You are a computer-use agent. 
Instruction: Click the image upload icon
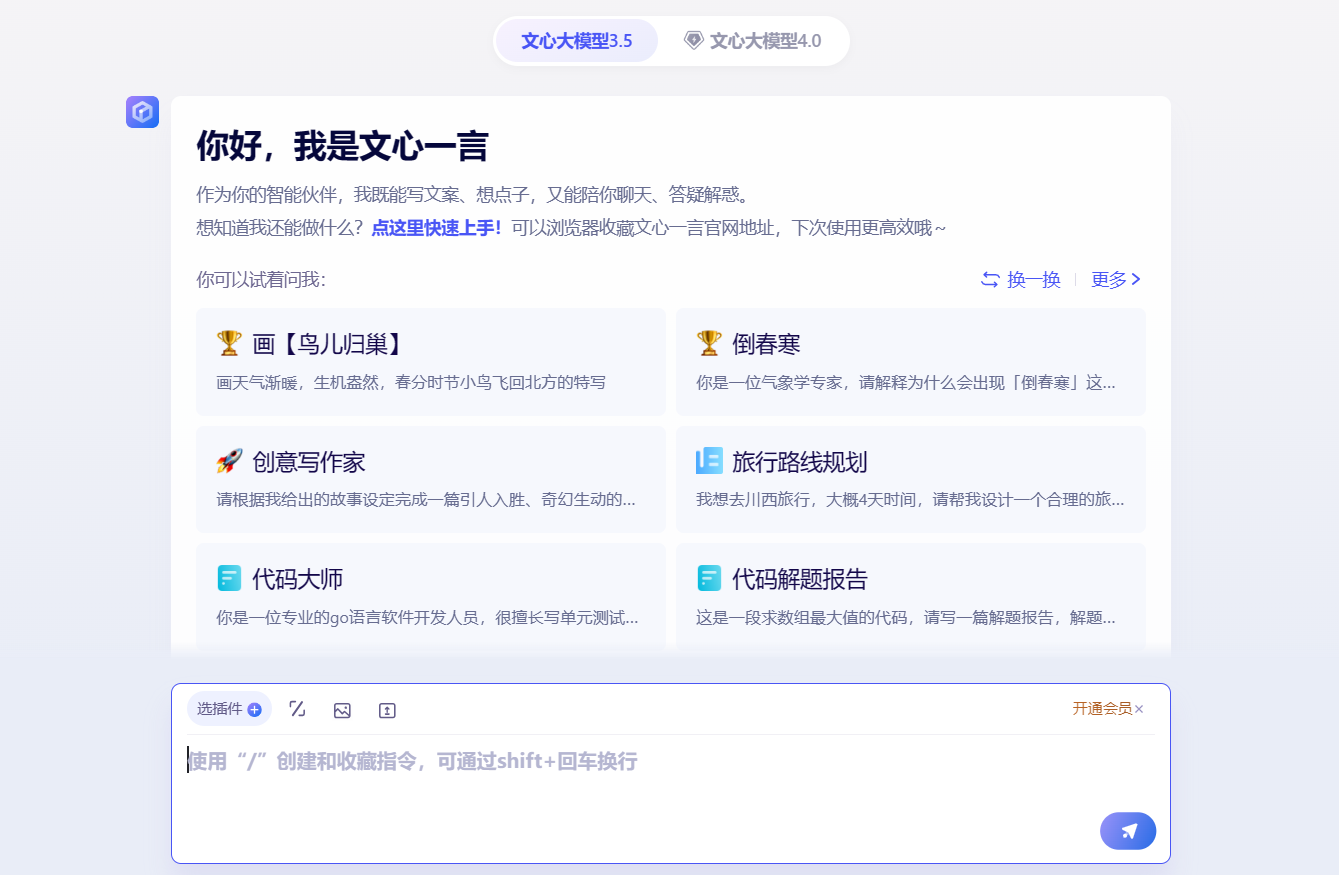coord(342,710)
